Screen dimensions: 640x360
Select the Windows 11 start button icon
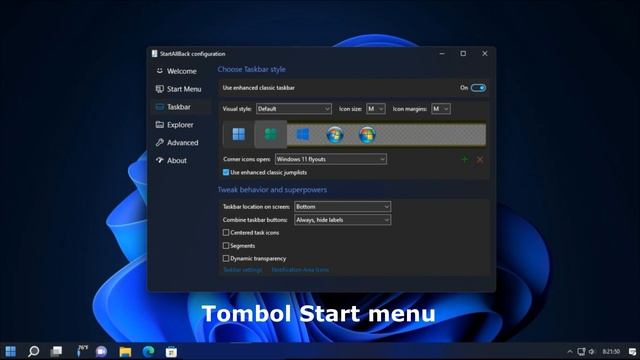pos(239,134)
